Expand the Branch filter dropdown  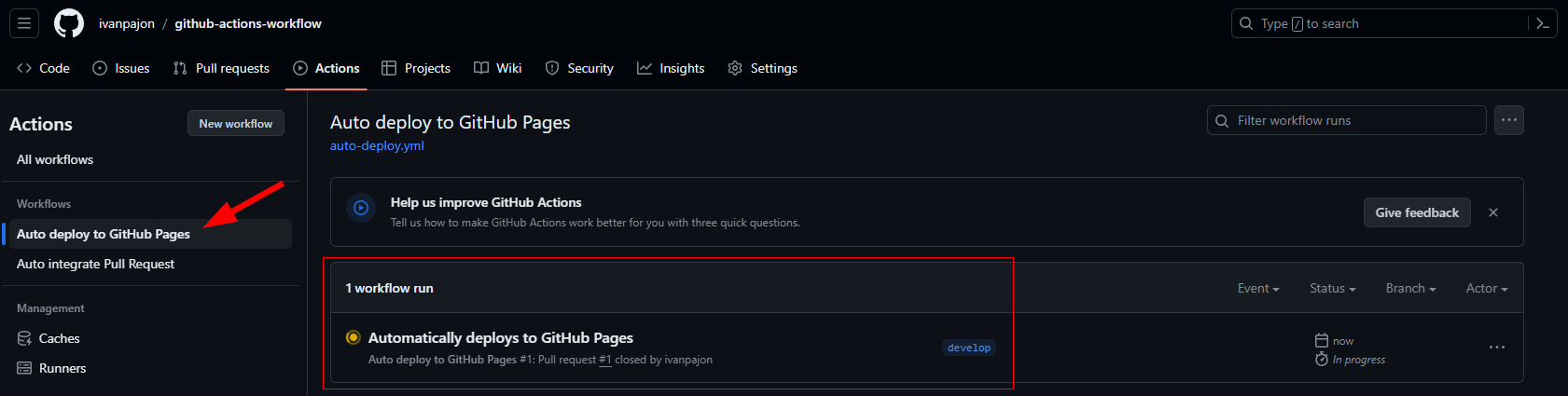(x=1410, y=288)
